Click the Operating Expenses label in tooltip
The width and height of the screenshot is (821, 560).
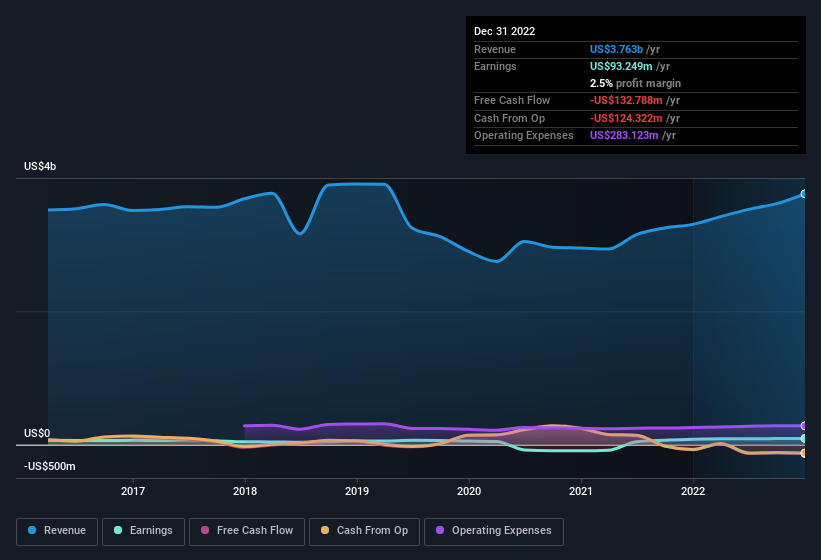click(x=524, y=136)
